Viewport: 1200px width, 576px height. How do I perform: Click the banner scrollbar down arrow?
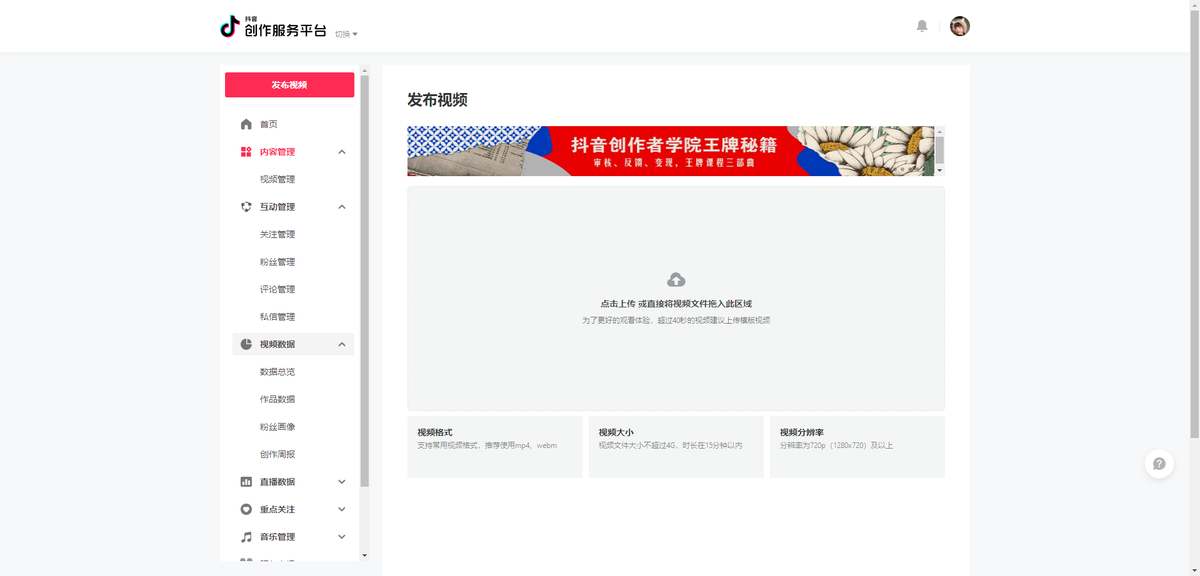pos(939,171)
